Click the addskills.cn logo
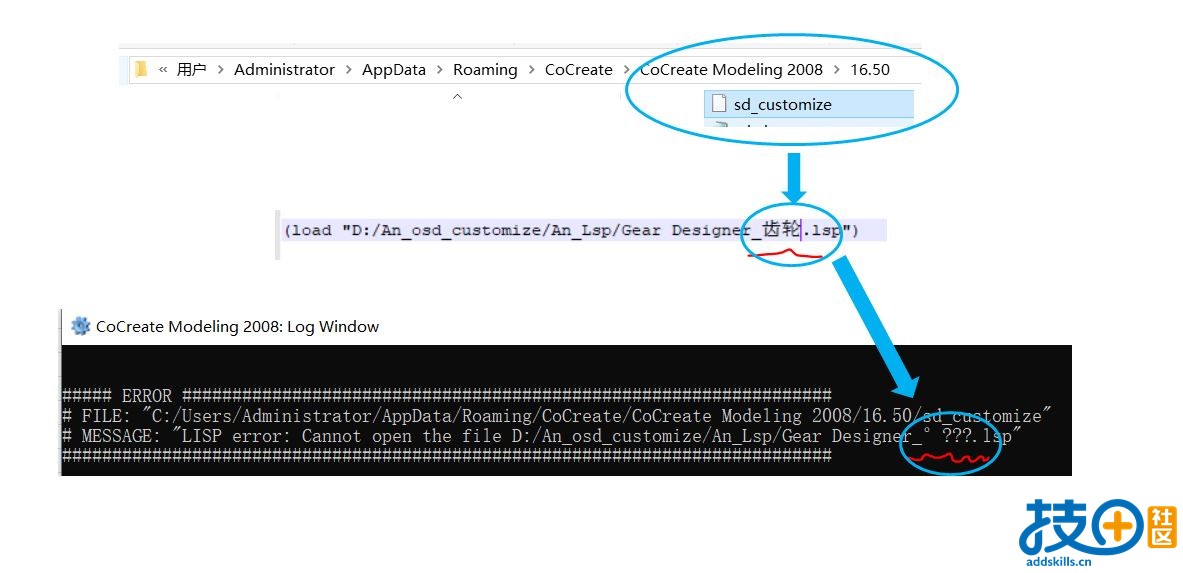 click(x=1098, y=534)
